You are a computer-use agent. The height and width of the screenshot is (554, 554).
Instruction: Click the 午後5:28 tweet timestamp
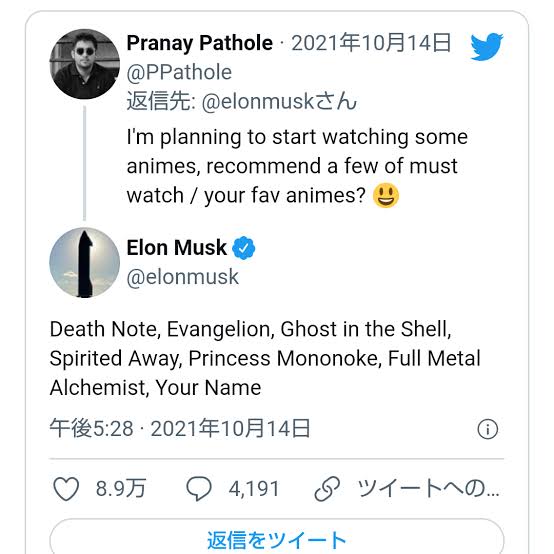coord(92,428)
